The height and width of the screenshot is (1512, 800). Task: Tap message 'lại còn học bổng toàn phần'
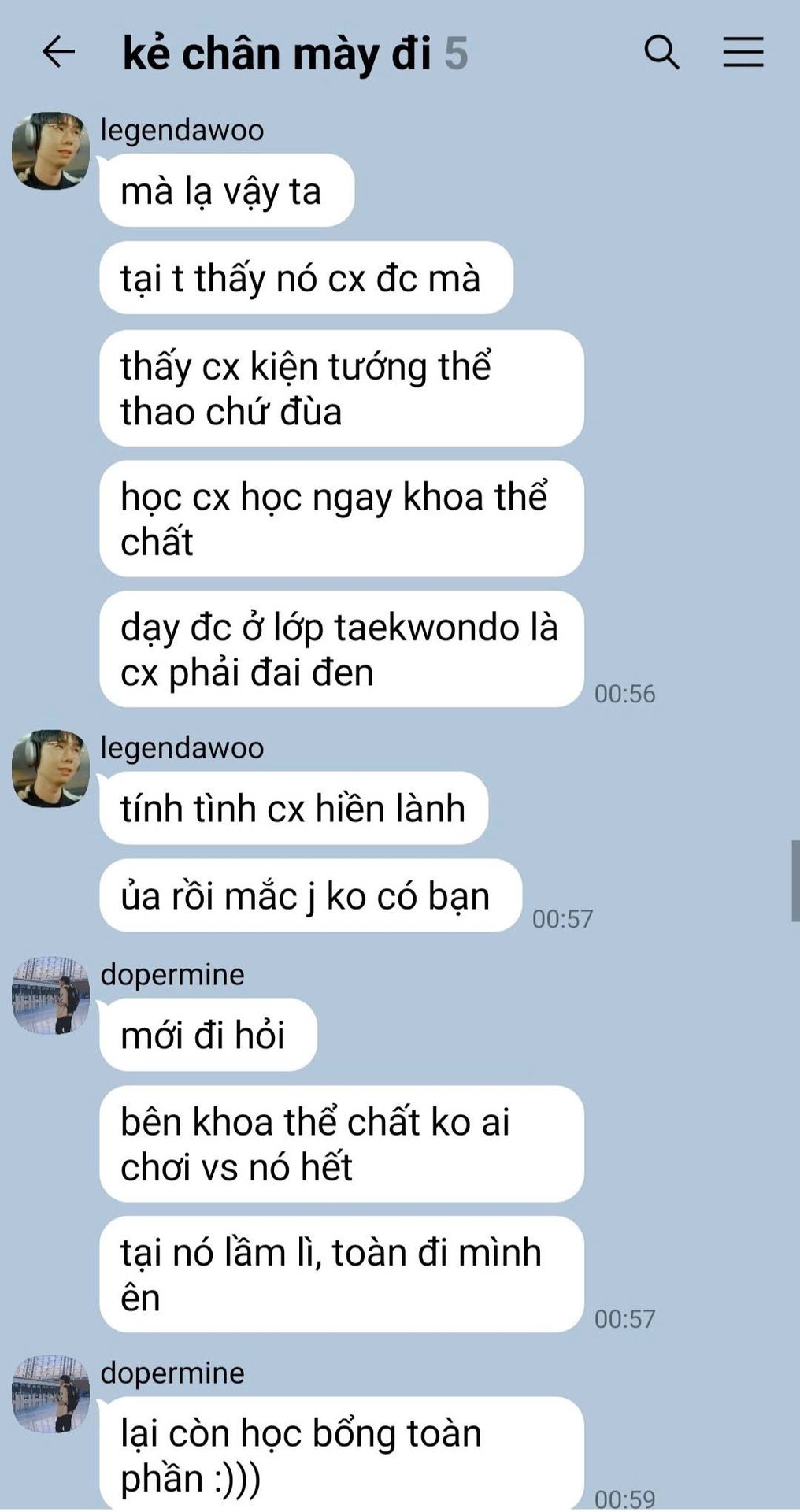click(342, 1454)
